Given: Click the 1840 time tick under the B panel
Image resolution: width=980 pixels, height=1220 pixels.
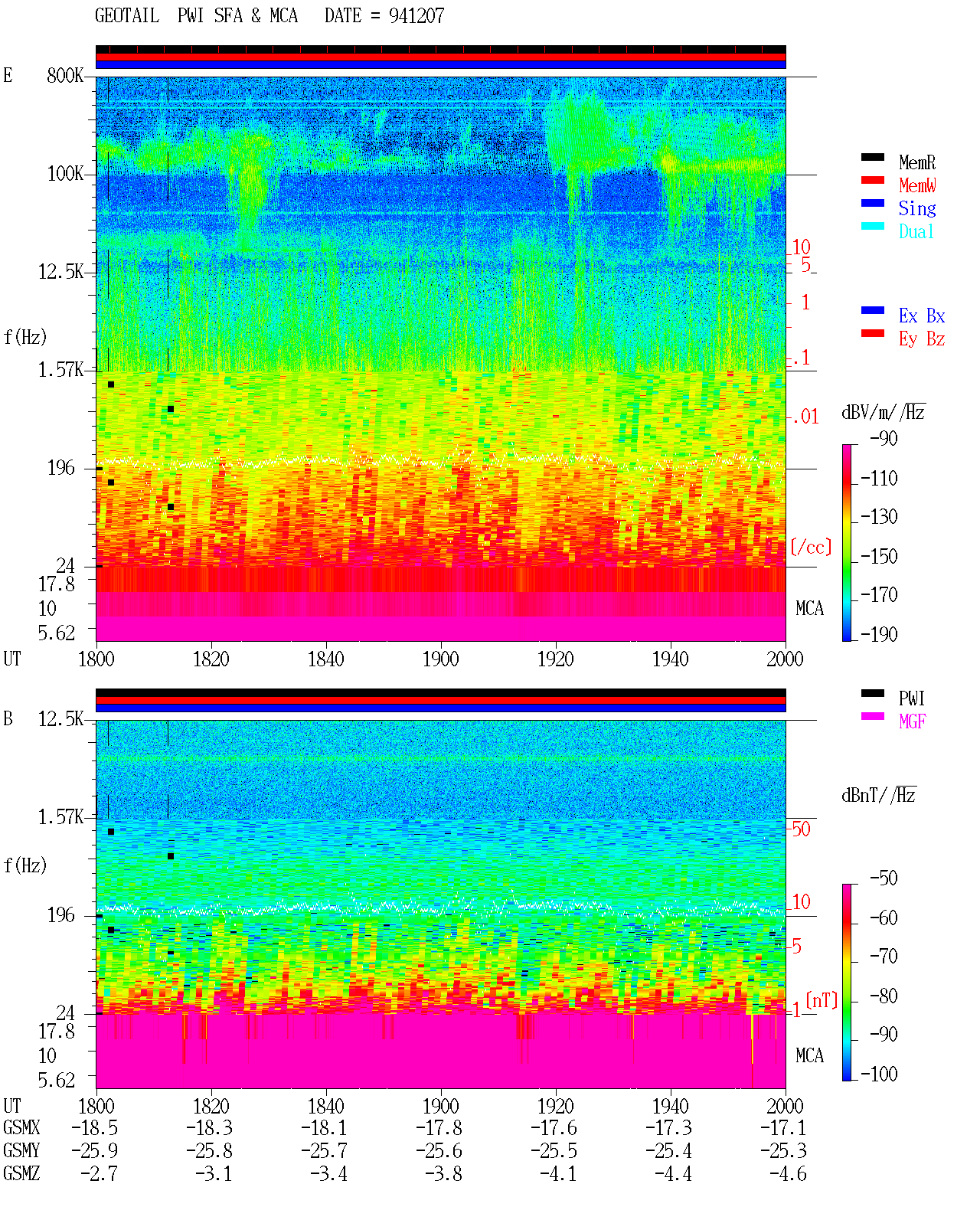Looking at the screenshot, I should tap(325, 1106).
